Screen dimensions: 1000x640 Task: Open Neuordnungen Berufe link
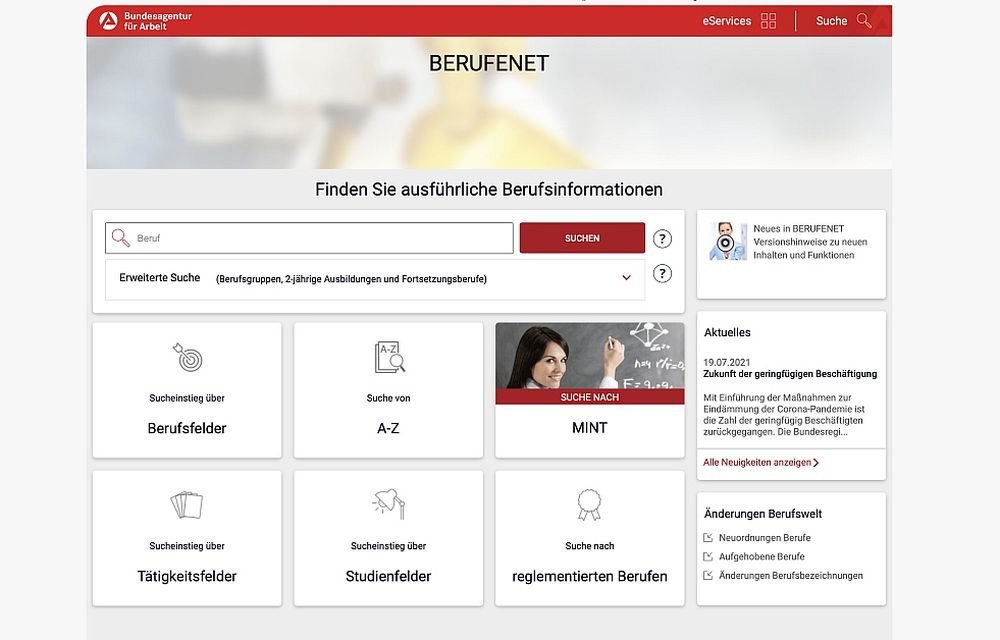pos(764,538)
